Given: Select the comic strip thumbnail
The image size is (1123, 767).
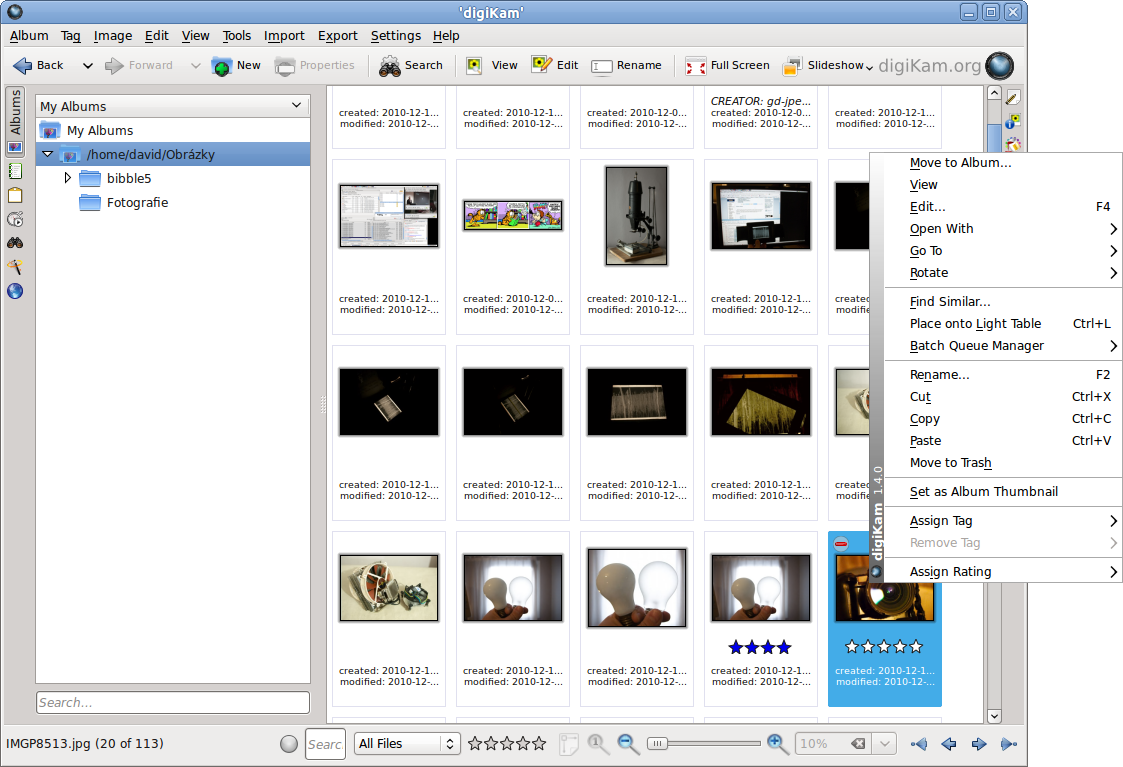Looking at the screenshot, I should [x=513, y=216].
